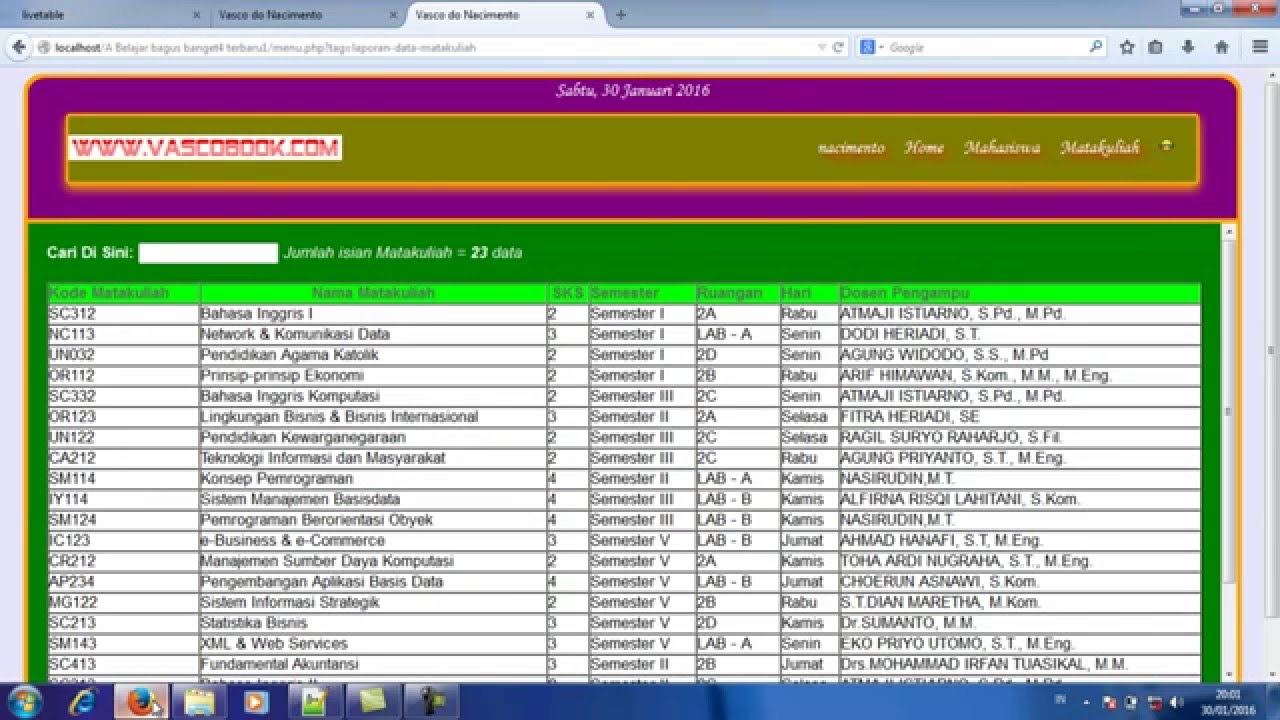Bookmark this page with the star icon
The width and height of the screenshot is (1280, 720).
tap(1127, 47)
